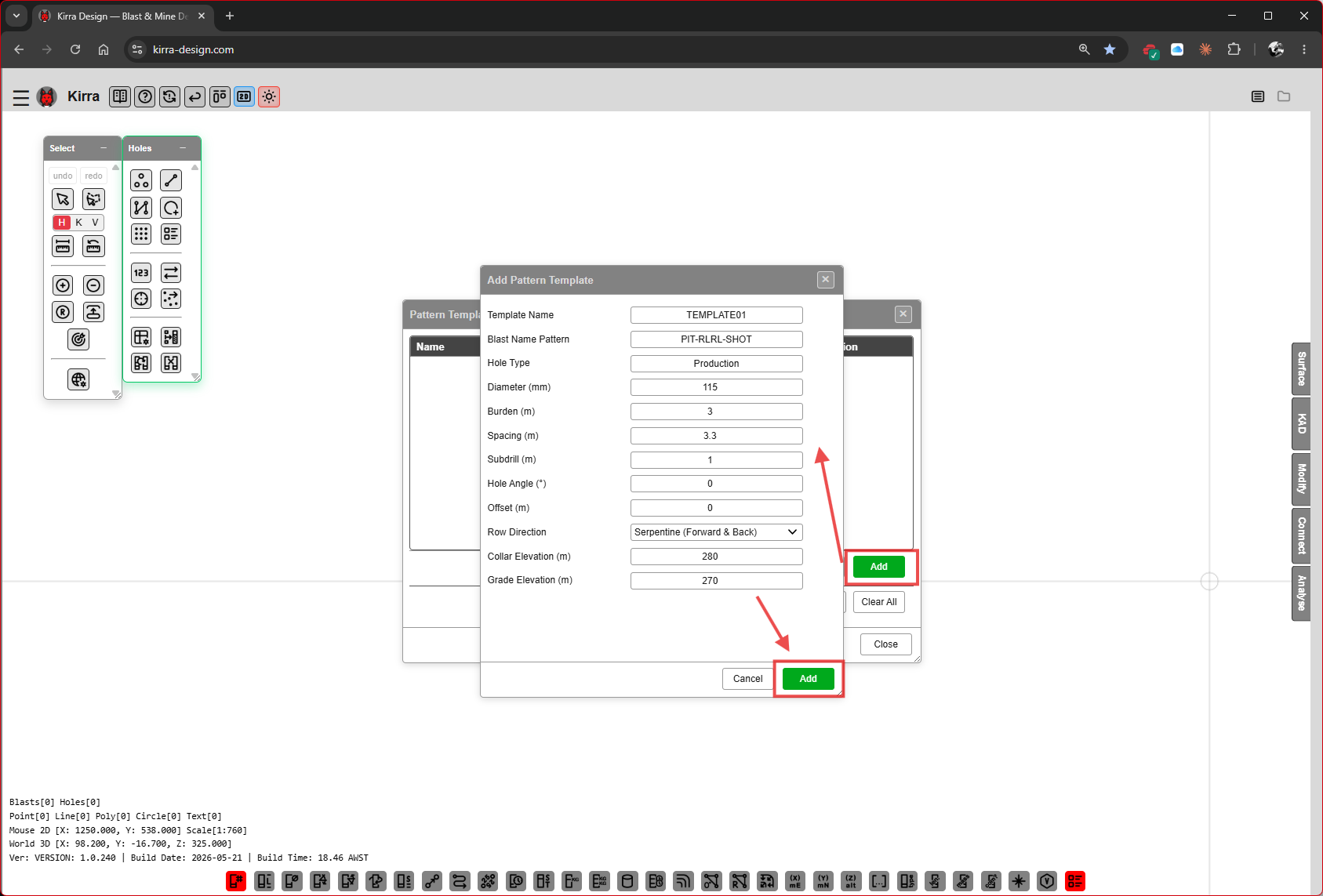Viewport: 1323px width, 896px height.
Task: Open the KAD side tab
Action: tap(1301, 424)
